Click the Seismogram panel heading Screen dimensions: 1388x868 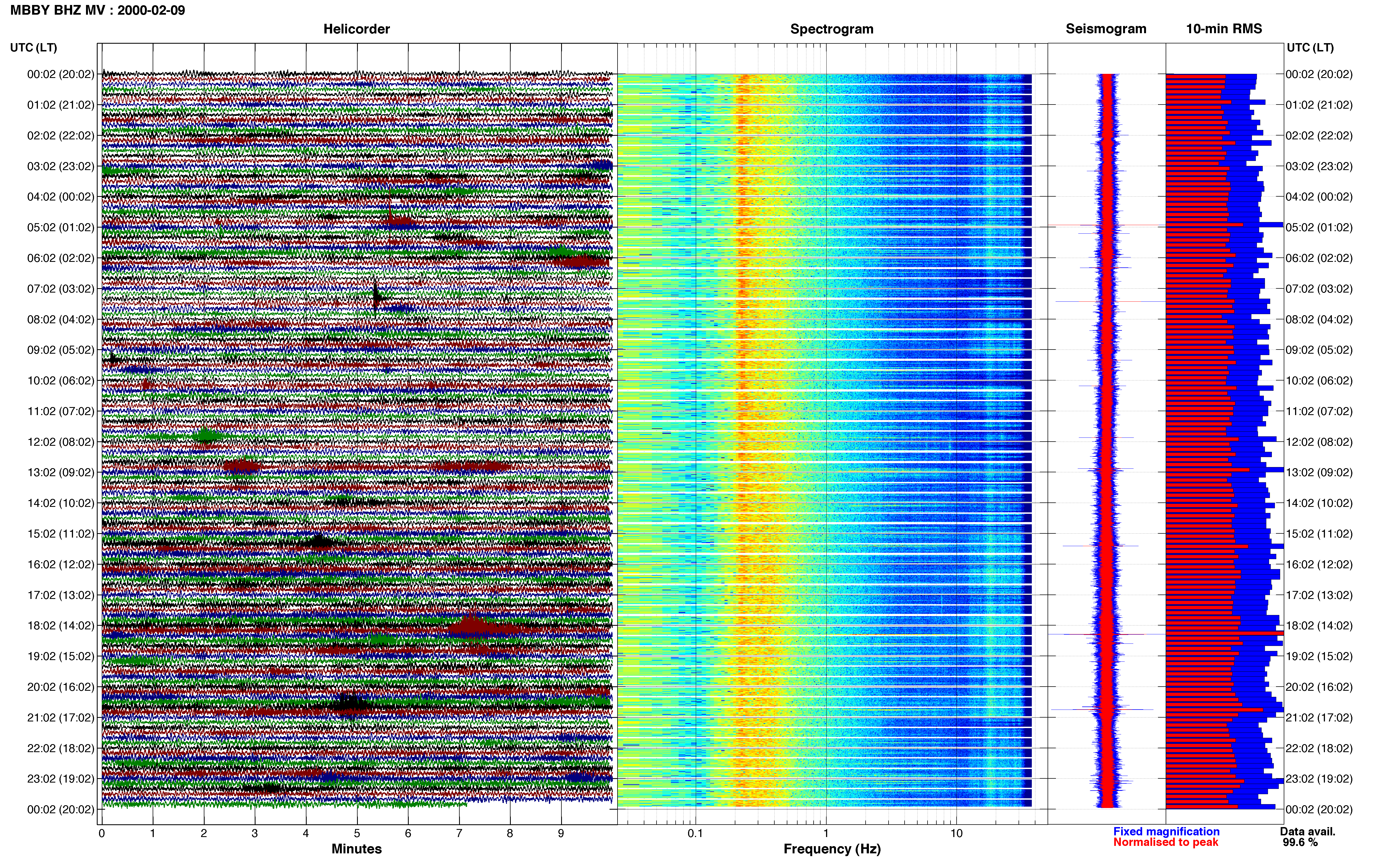(x=1106, y=29)
